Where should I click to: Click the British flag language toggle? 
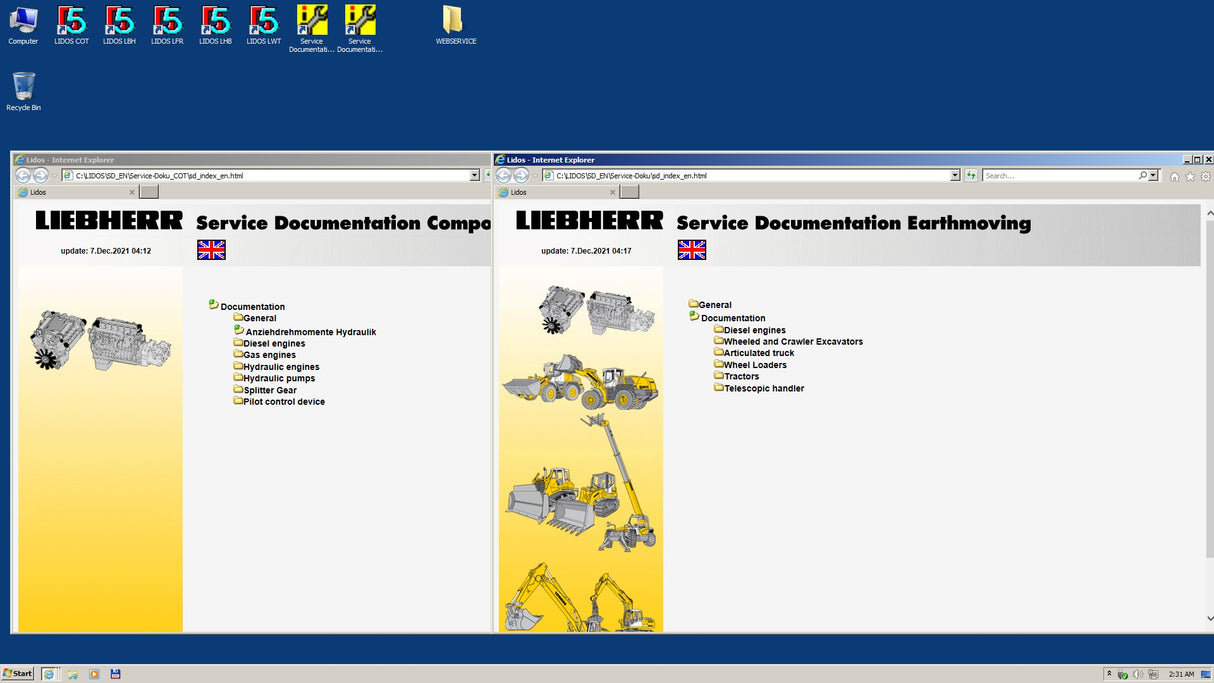click(x=211, y=251)
